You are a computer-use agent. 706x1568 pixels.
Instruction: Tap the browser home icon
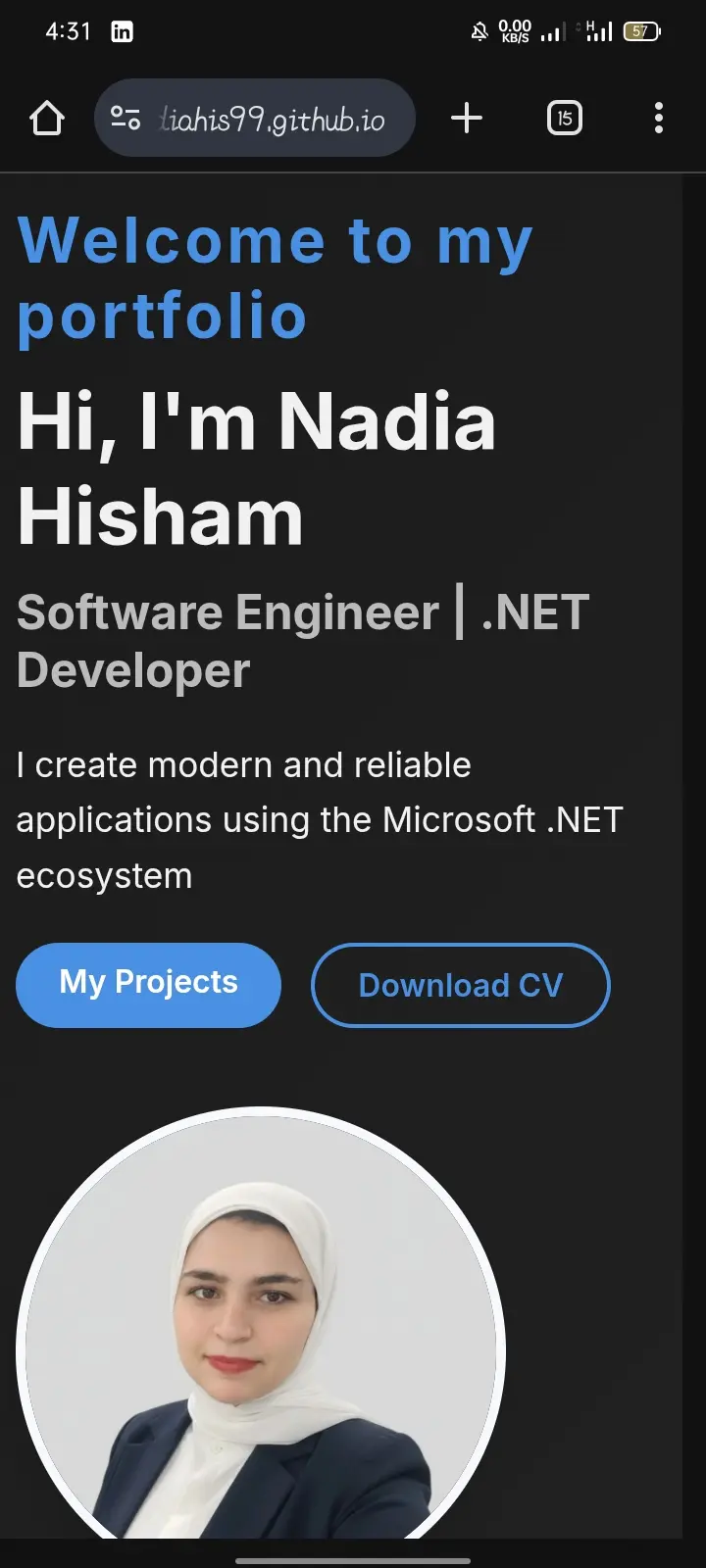[46, 119]
